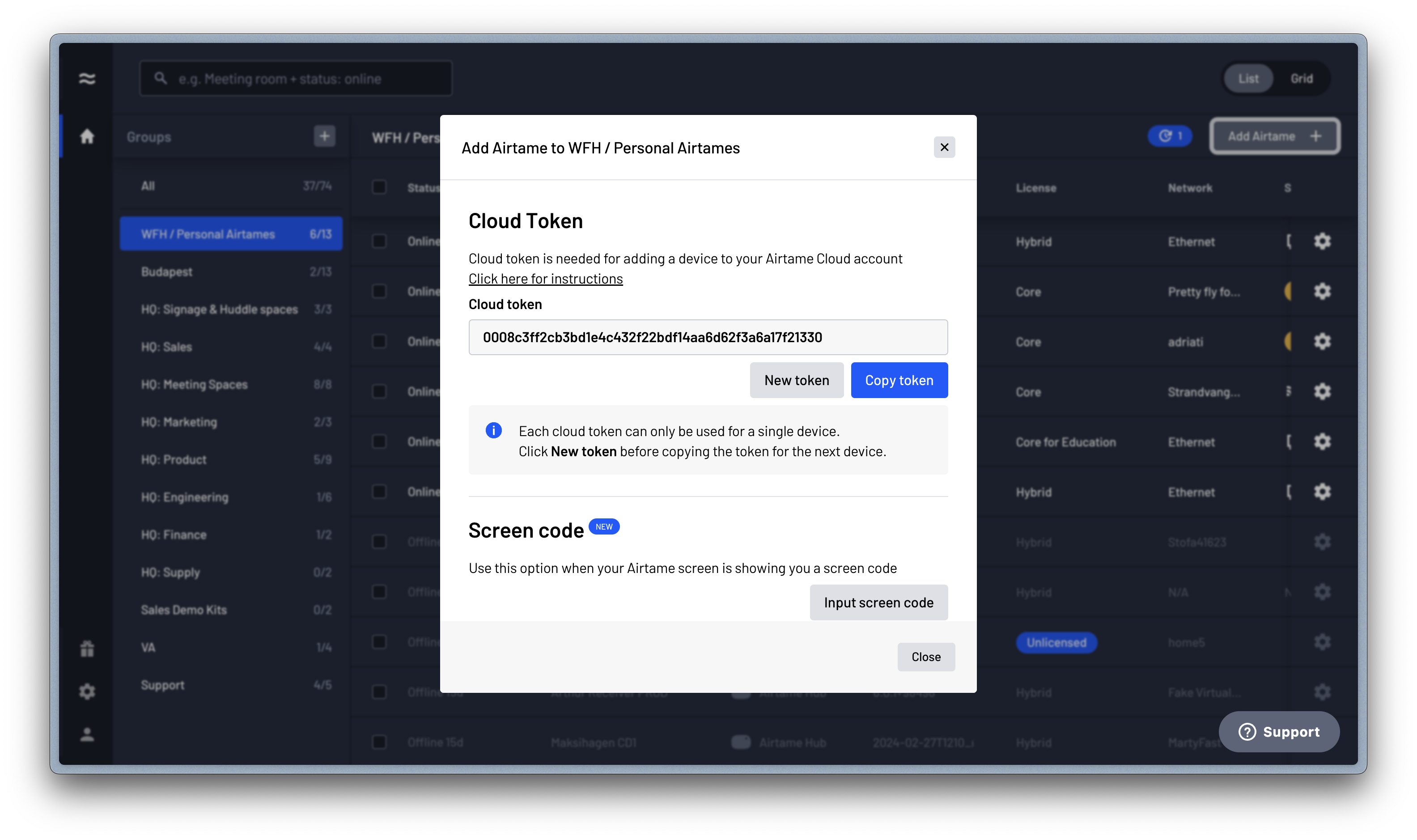The width and height of the screenshot is (1417, 840).
Task: Click the Unlicensed license badge
Action: click(x=1056, y=642)
